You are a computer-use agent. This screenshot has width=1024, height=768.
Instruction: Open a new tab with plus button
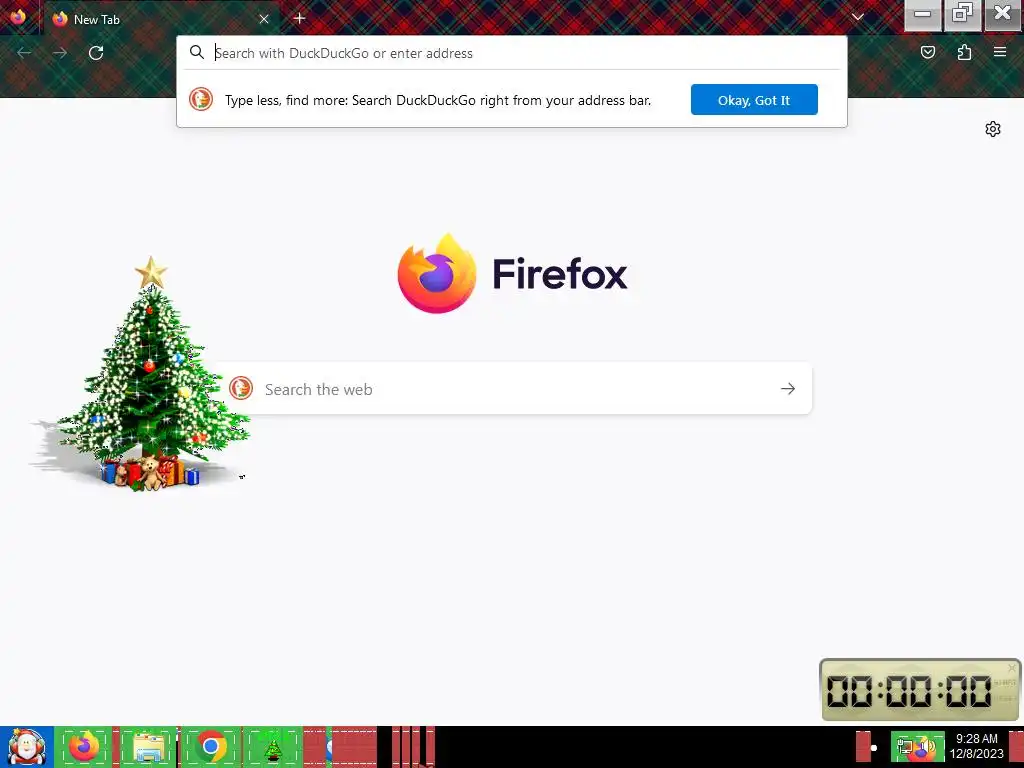coord(299,18)
